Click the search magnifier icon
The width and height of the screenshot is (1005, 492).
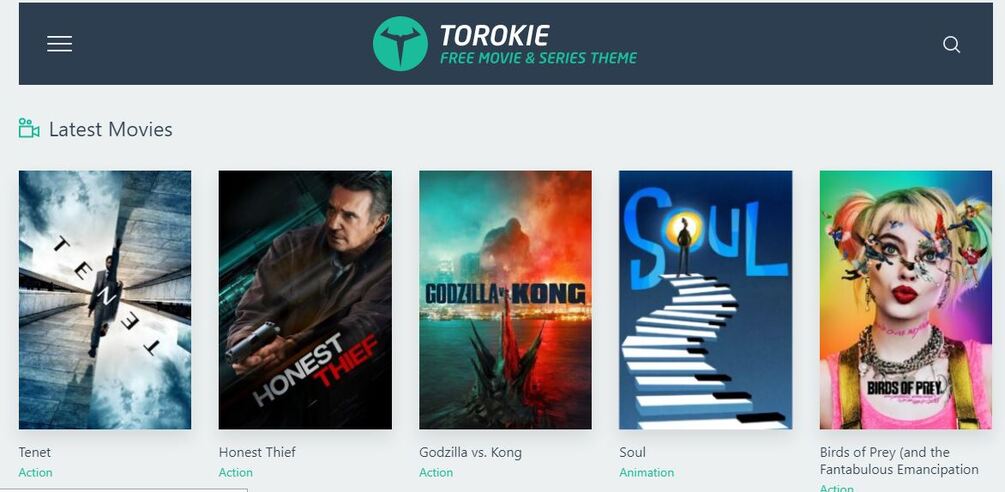(x=951, y=44)
